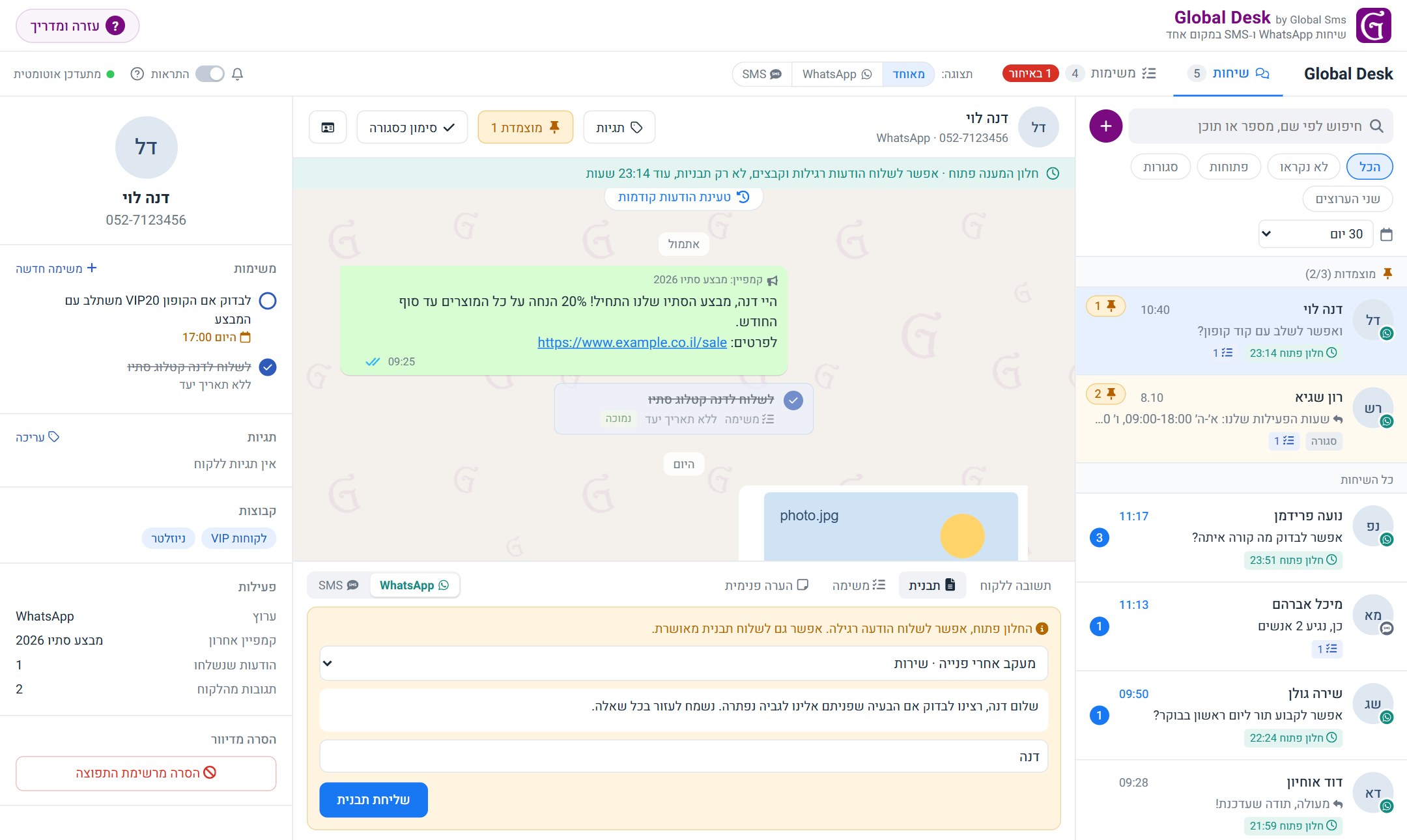
Task: Open the contact card icon button
Action: click(x=328, y=128)
